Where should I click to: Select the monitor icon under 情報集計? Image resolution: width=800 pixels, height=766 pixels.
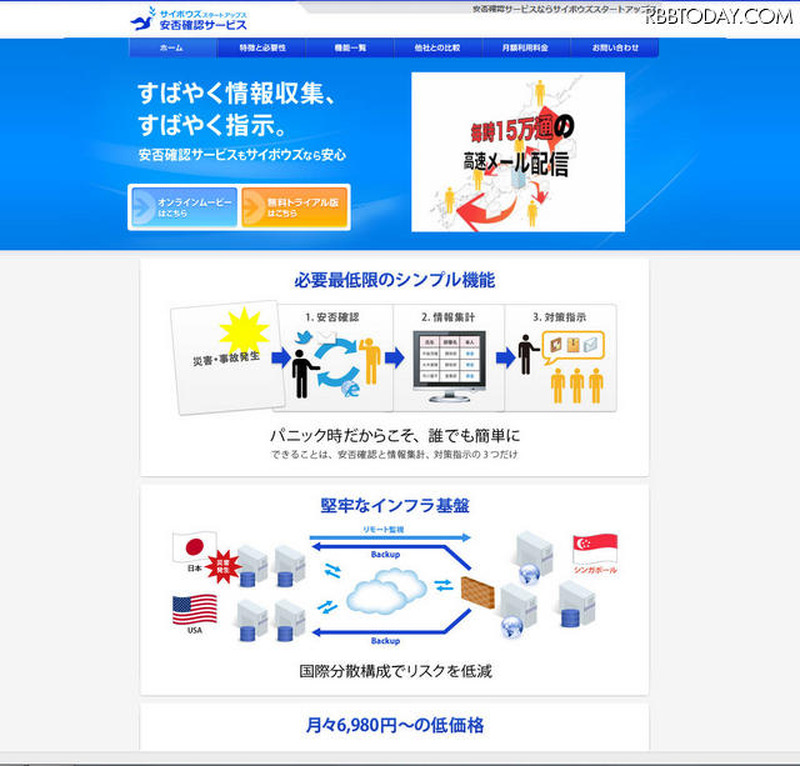click(x=446, y=372)
